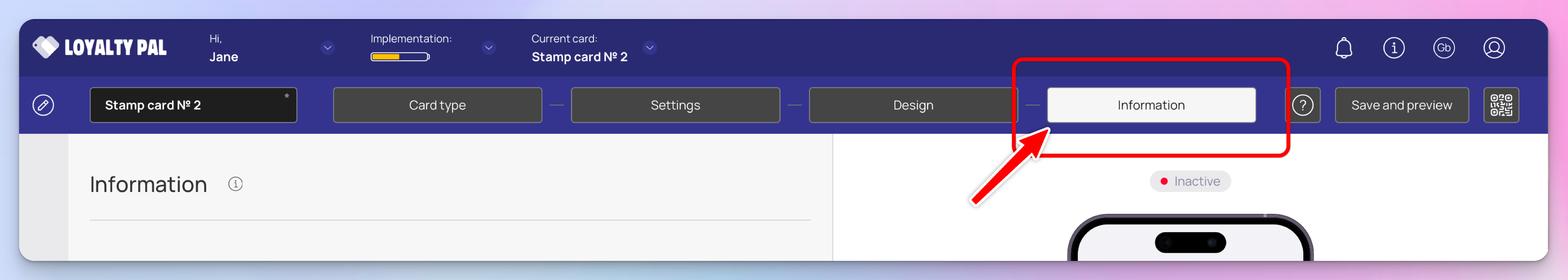The image size is (1568, 280).
Task: Click Save and preview button
Action: point(1401,105)
